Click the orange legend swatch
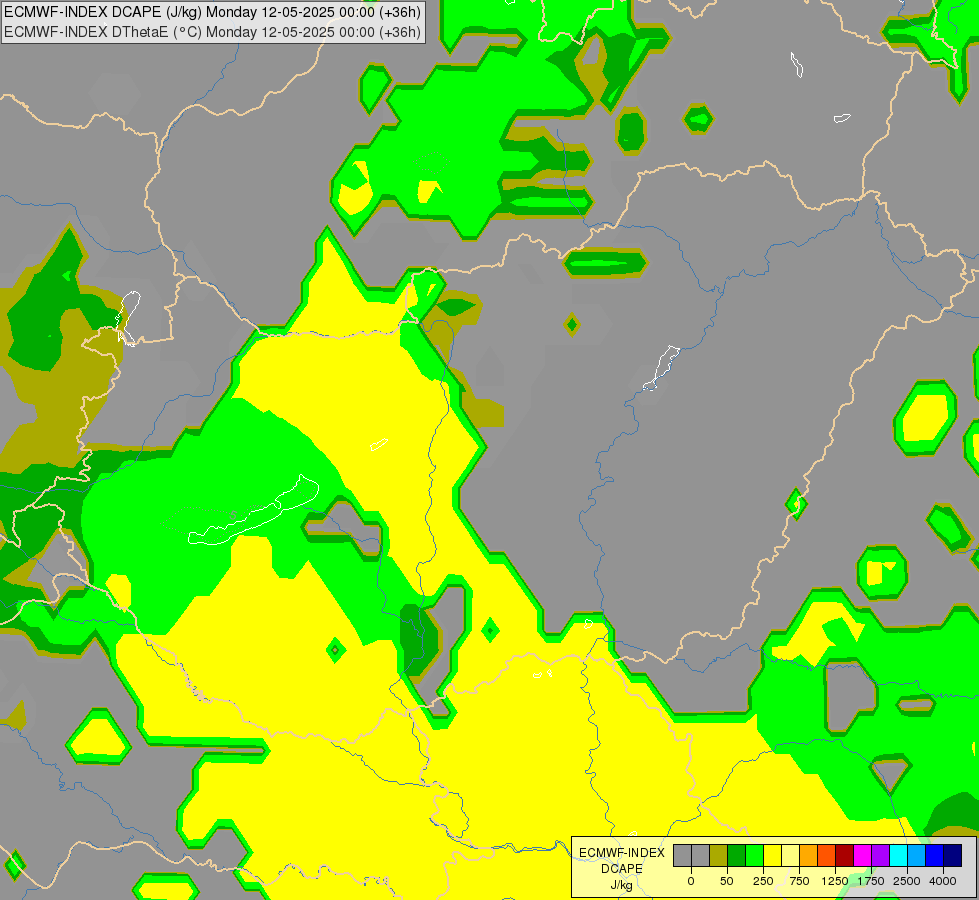979x900 pixels. (809, 855)
